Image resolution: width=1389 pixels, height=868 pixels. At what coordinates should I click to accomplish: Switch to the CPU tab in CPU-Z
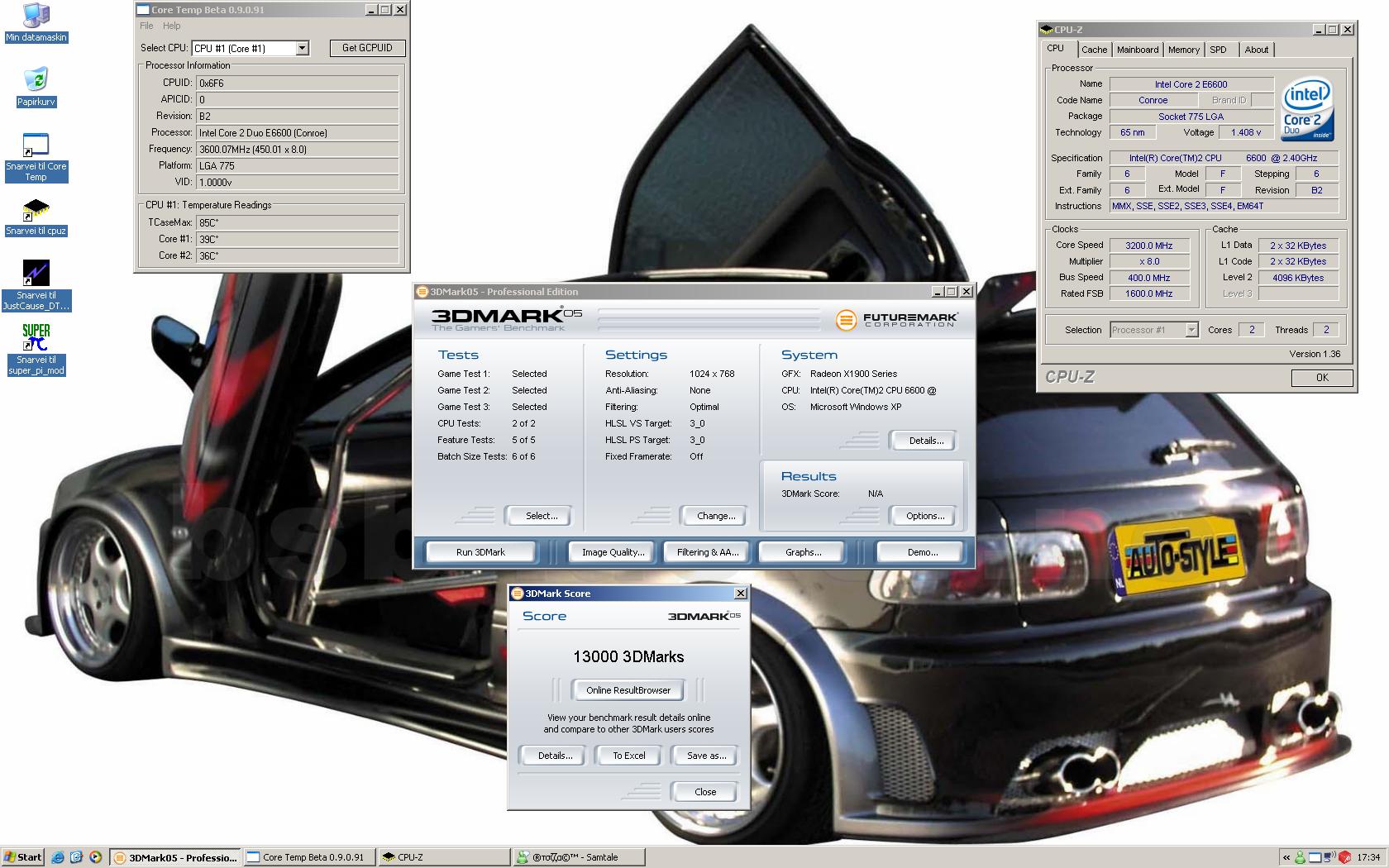(1056, 49)
